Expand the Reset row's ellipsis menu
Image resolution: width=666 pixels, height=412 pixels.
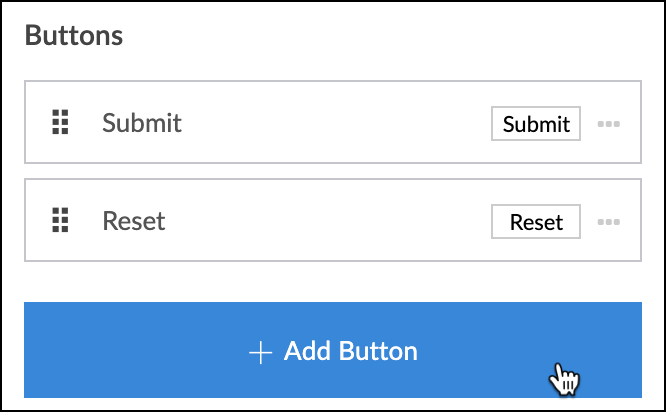(x=609, y=222)
